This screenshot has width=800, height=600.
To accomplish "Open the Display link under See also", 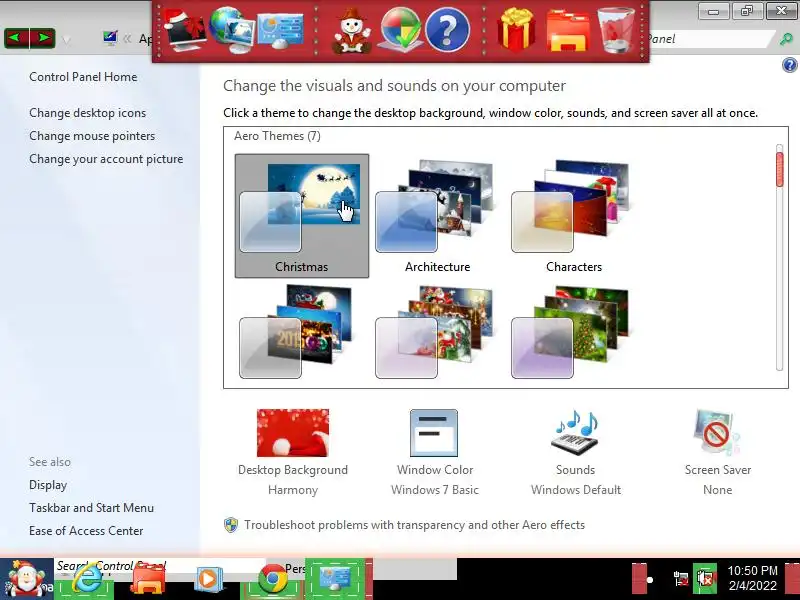I will pyautogui.click(x=48, y=485).
